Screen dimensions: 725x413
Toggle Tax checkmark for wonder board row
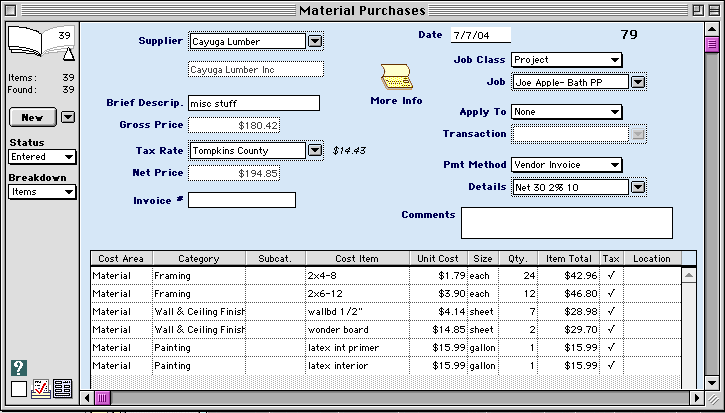(x=611, y=329)
